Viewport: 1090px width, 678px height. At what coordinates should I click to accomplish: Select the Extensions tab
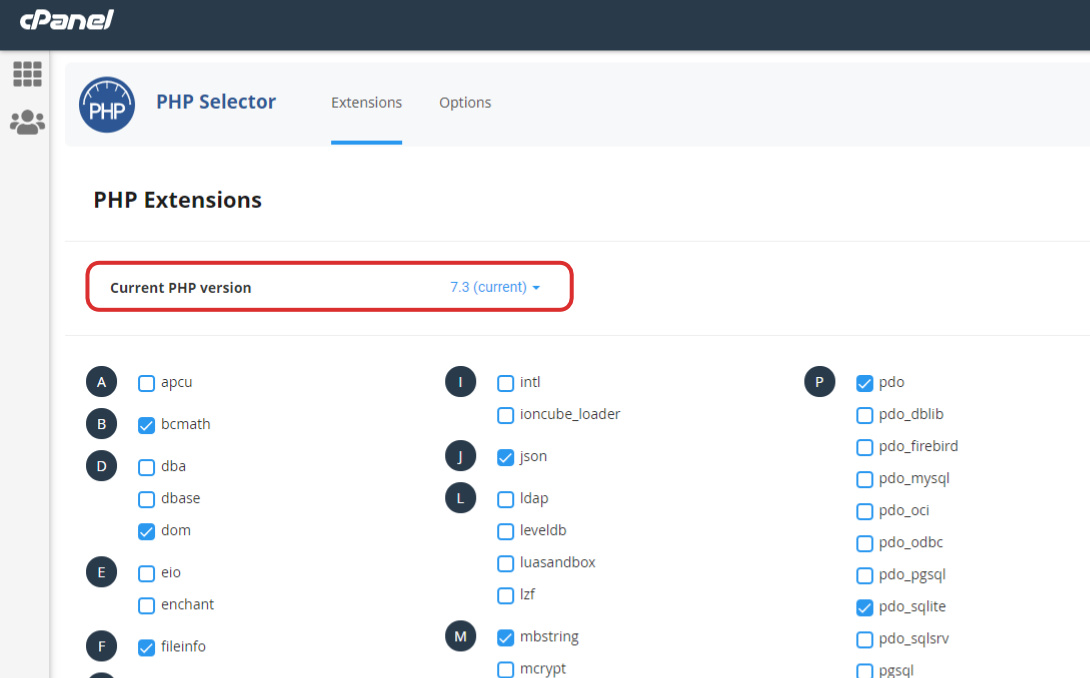coord(366,102)
